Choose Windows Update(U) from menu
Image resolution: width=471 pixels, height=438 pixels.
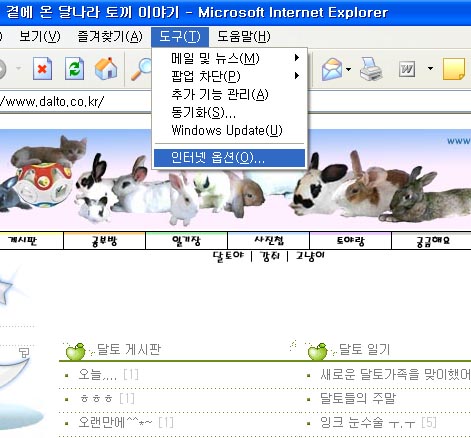click(x=229, y=130)
